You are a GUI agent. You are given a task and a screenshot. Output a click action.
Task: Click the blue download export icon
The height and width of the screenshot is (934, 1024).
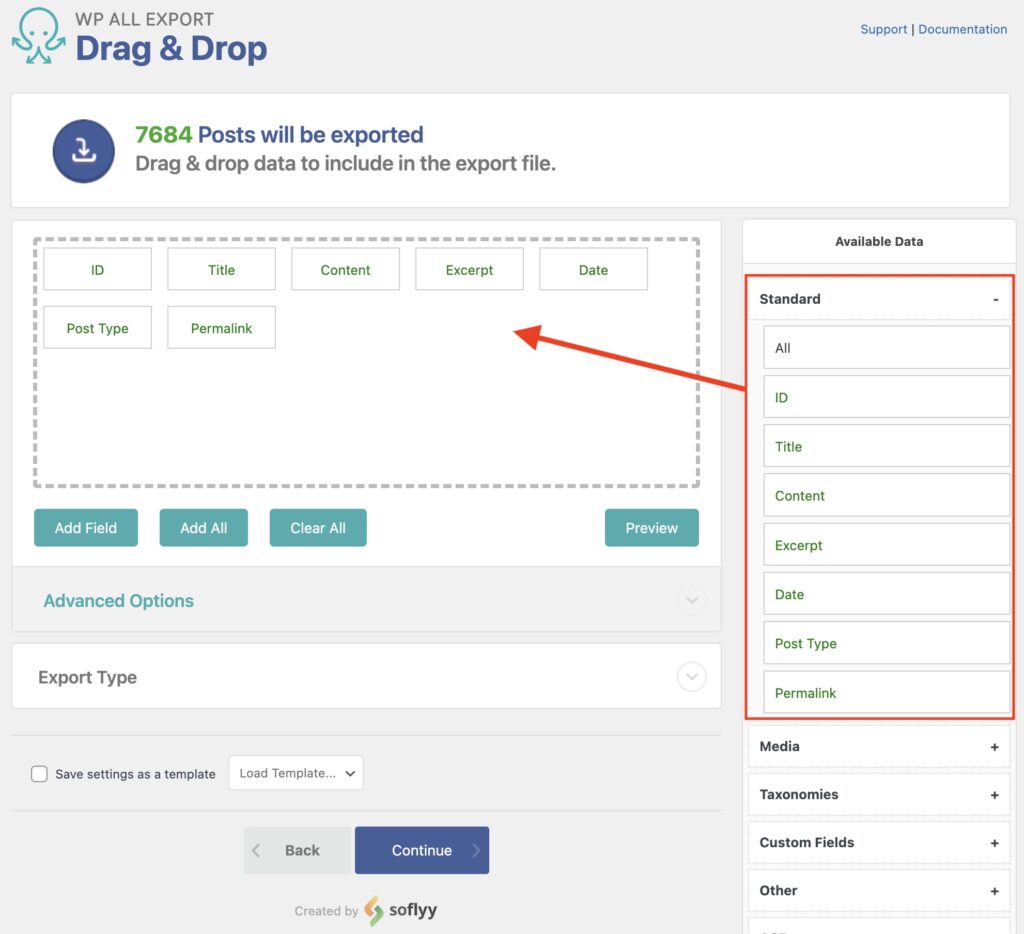(83, 150)
